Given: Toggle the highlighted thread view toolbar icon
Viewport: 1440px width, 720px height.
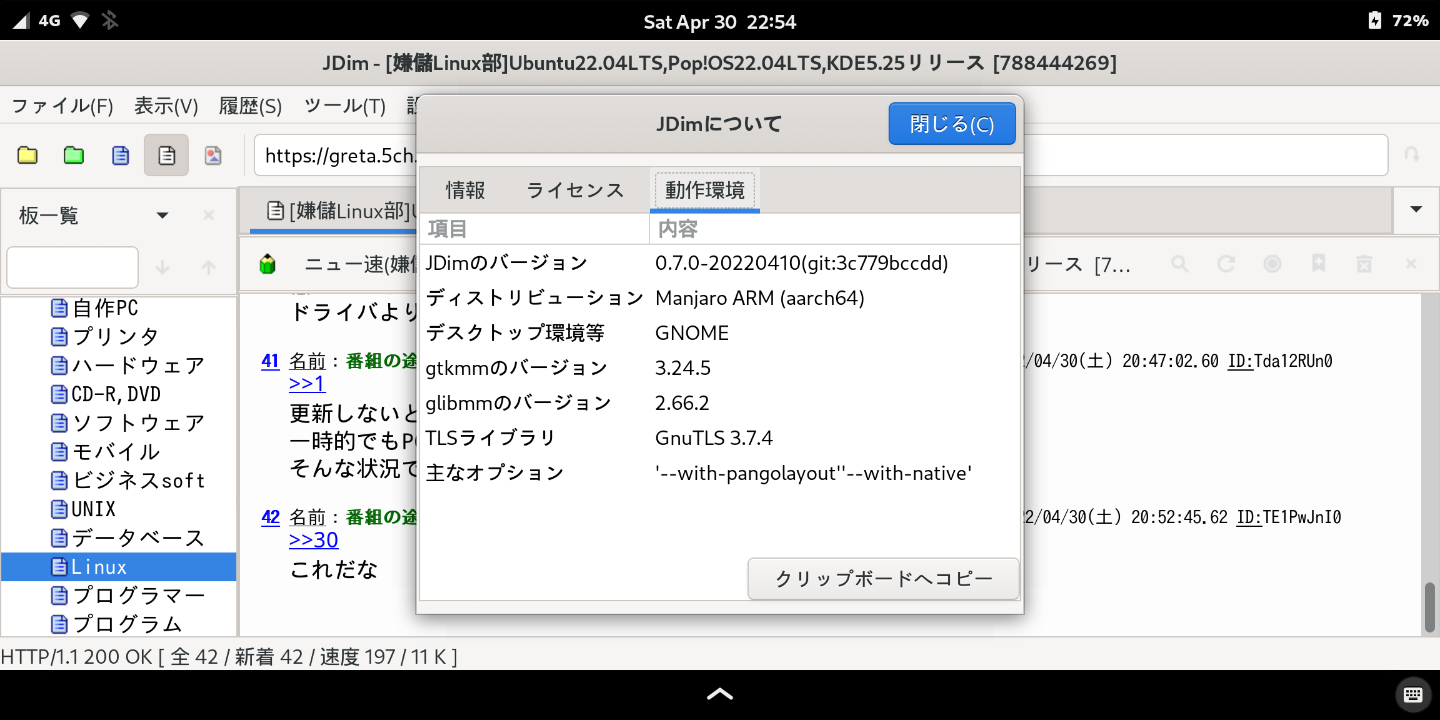Looking at the screenshot, I should (167, 155).
